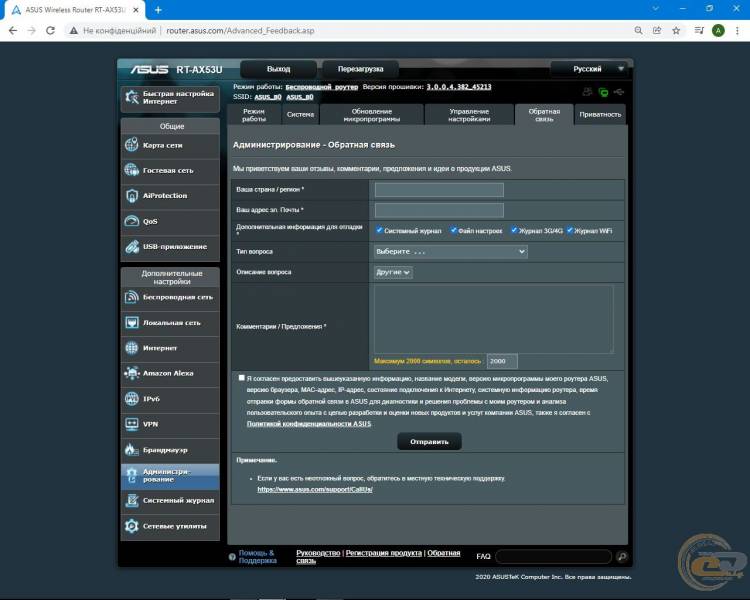The image size is (750, 600).
Task: Open the IPv6 icon
Action: (132, 399)
